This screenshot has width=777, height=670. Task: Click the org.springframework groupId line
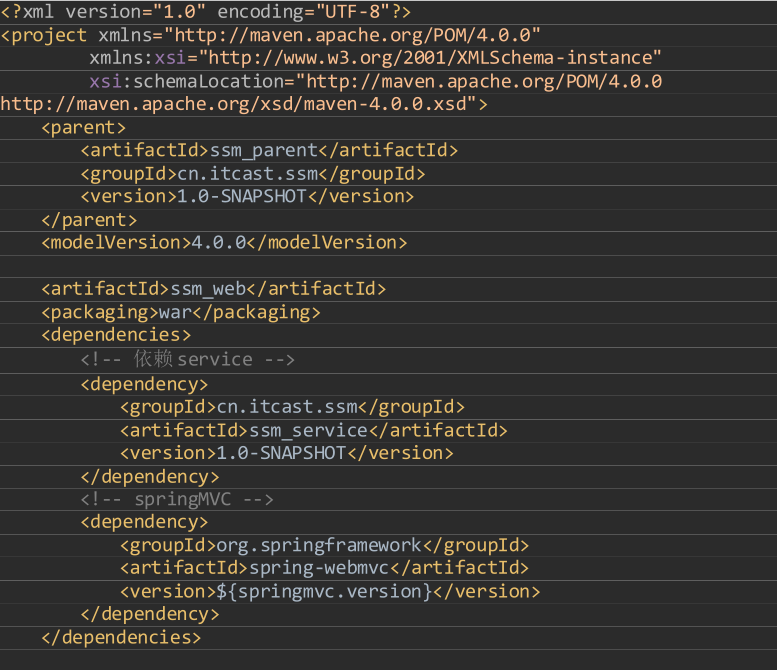pyautogui.click(x=325, y=546)
